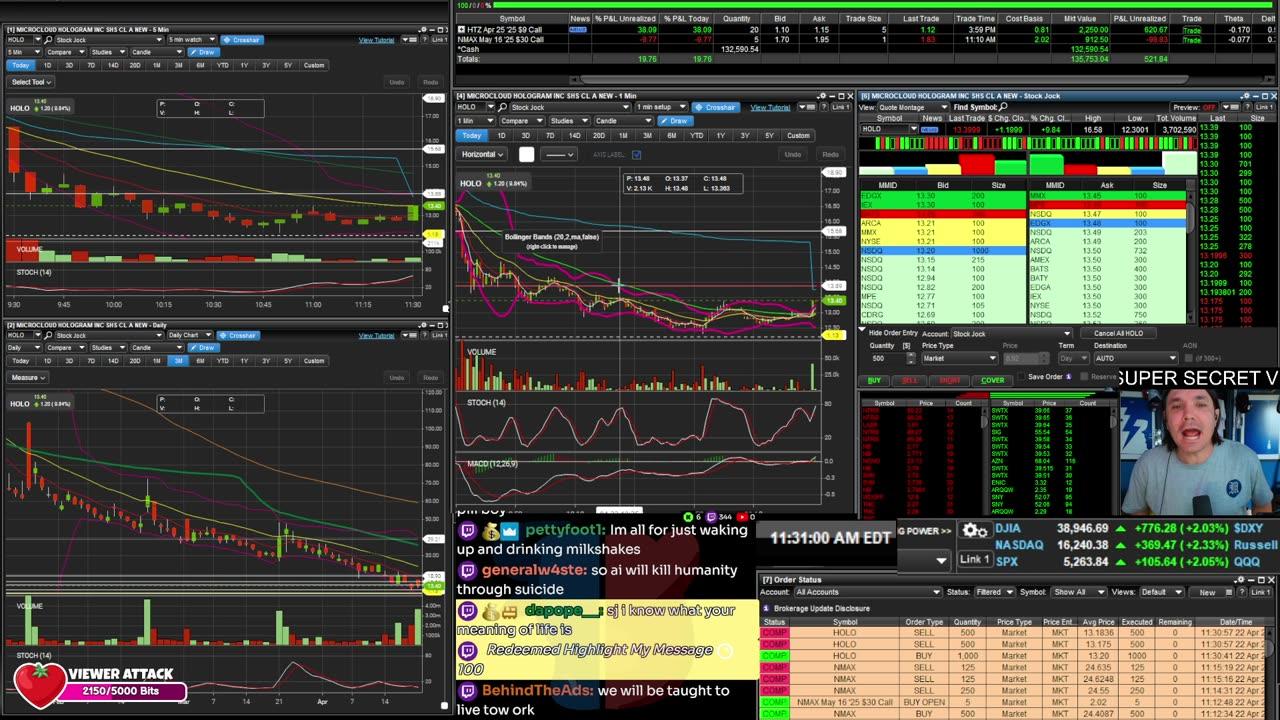This screenshot has height=720, width=1280.
Task: Toggle the AXIS LABEL checkbox
Action: coord(636,155)
